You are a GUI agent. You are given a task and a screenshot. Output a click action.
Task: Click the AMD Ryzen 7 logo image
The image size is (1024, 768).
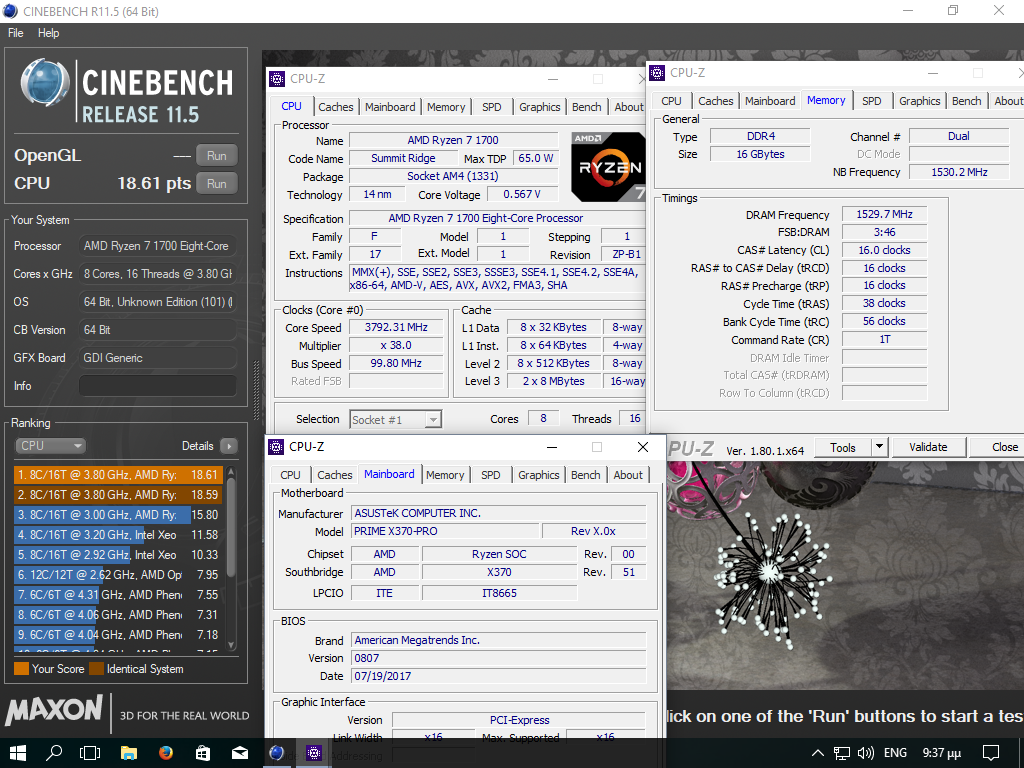[608, 167]
